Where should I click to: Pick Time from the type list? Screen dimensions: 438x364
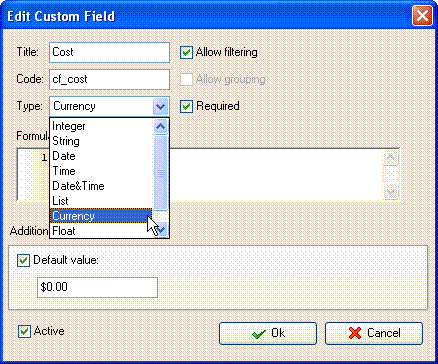click(101, 171)
